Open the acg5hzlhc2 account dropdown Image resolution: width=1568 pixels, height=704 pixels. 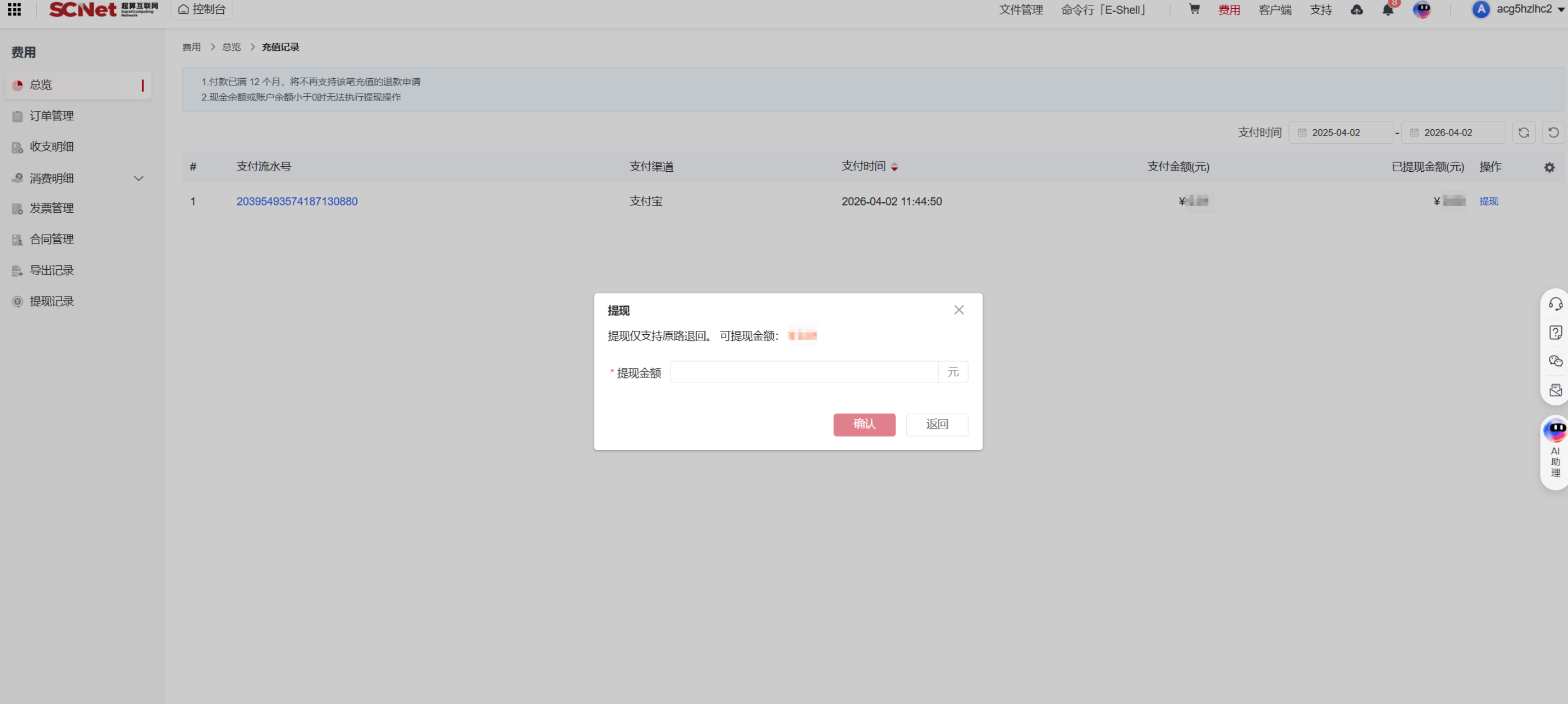point(1518,9)
